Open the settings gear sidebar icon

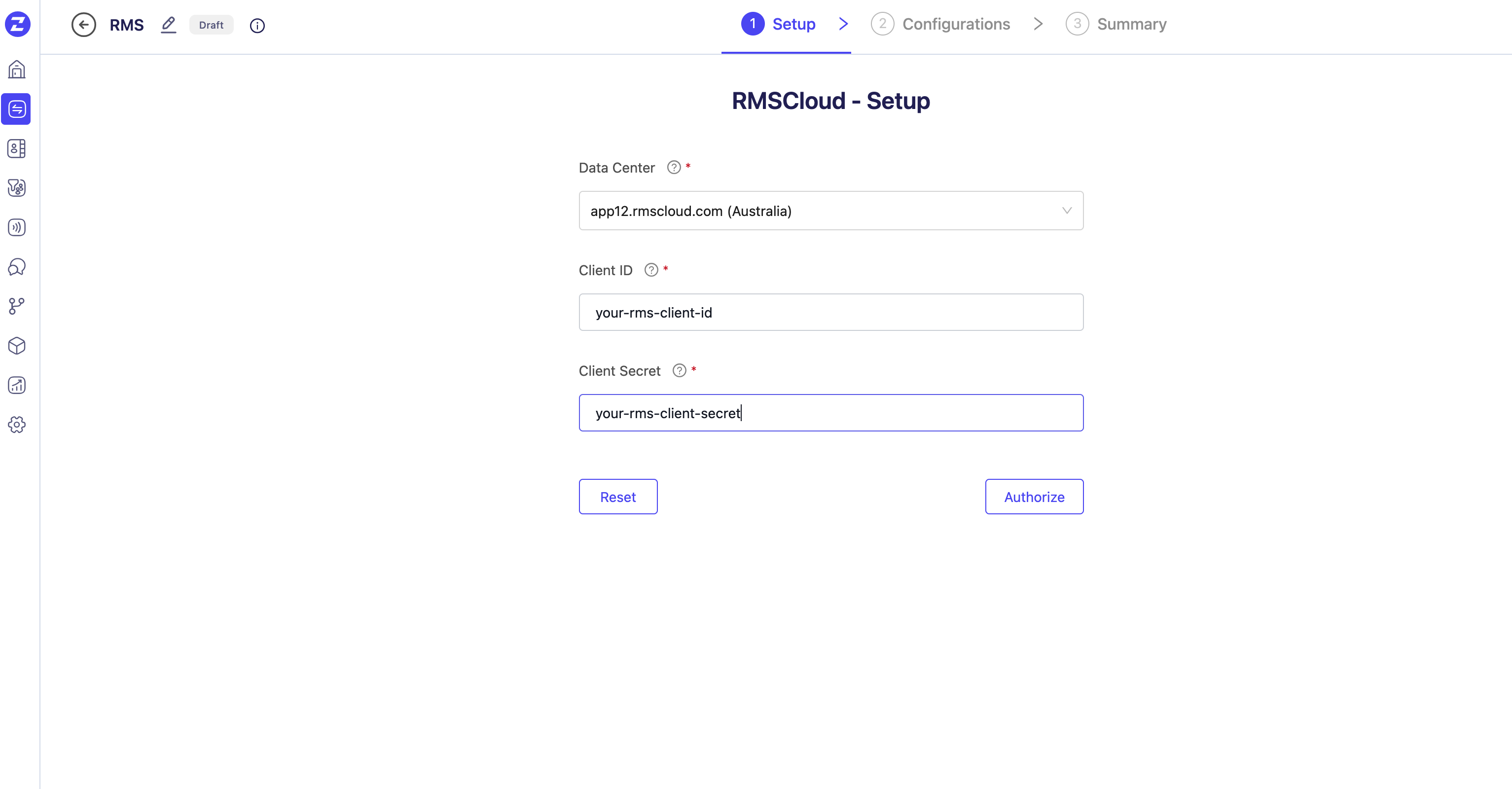[x=16, y=425]
